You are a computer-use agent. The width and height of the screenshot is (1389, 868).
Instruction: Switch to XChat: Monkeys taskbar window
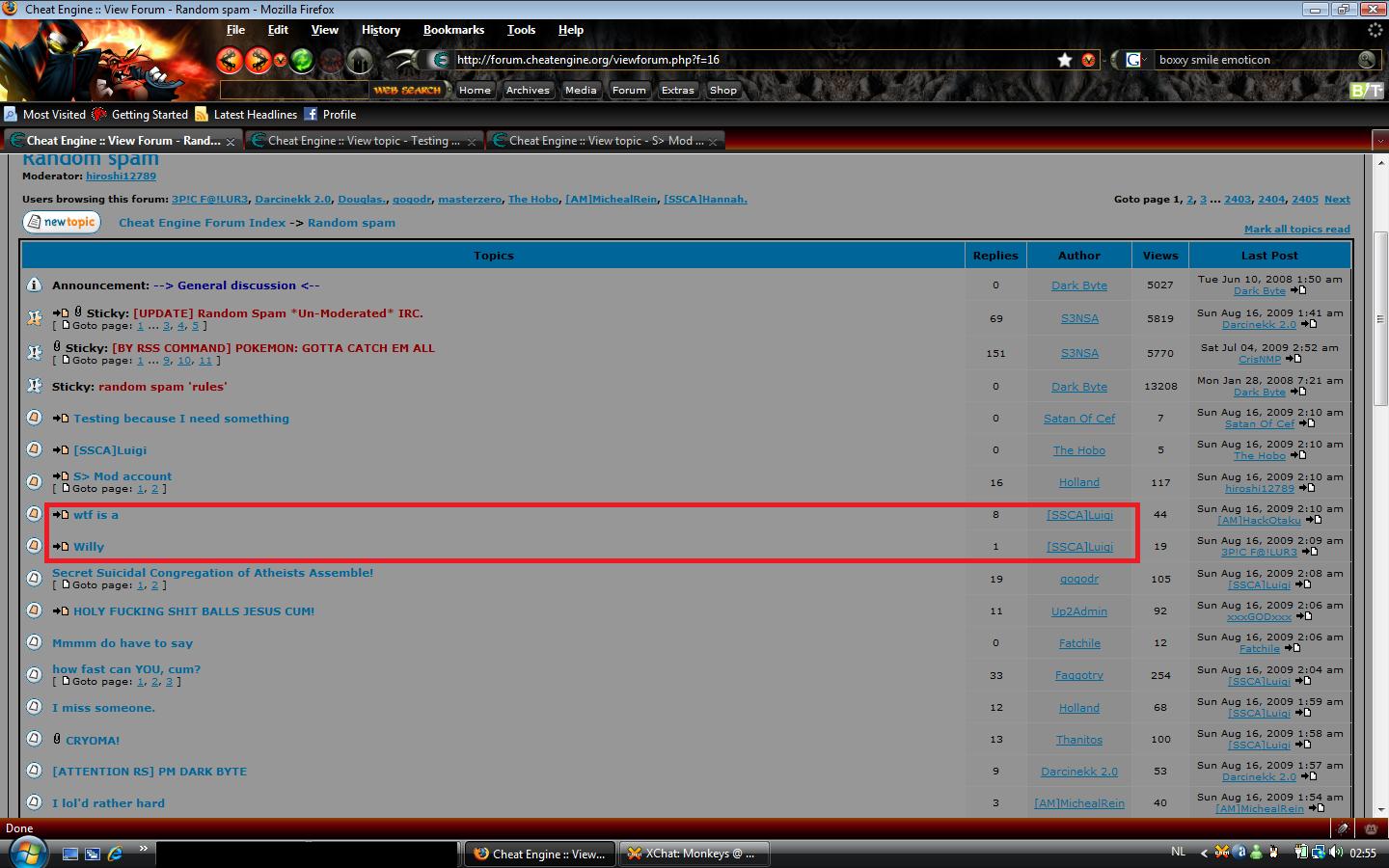pos(693,854)
